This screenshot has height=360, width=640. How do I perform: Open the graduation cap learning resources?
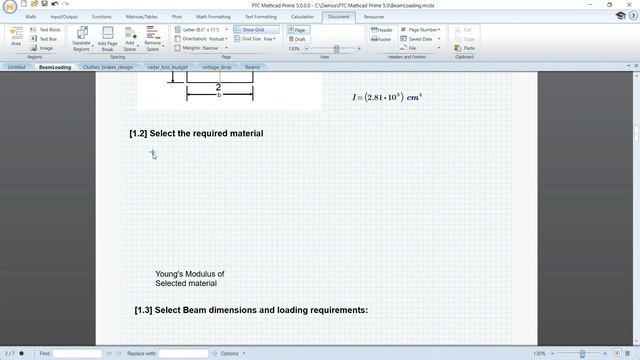[620, 16]
